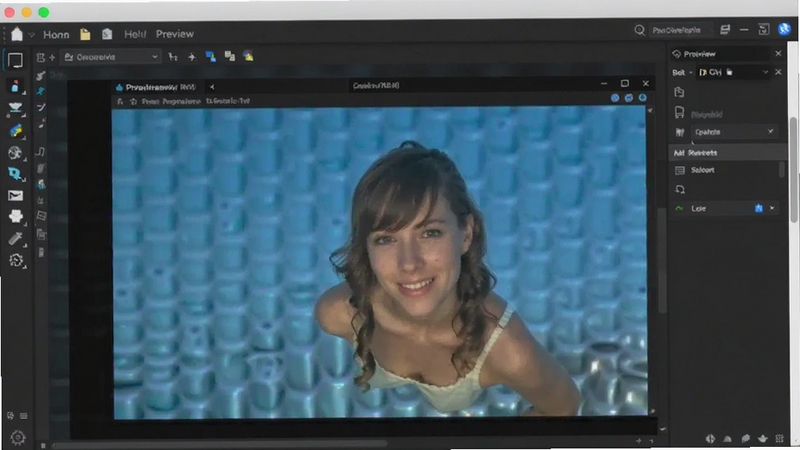
Task: Click the export arrow icon in the top bar
Action: click(763, 30)
